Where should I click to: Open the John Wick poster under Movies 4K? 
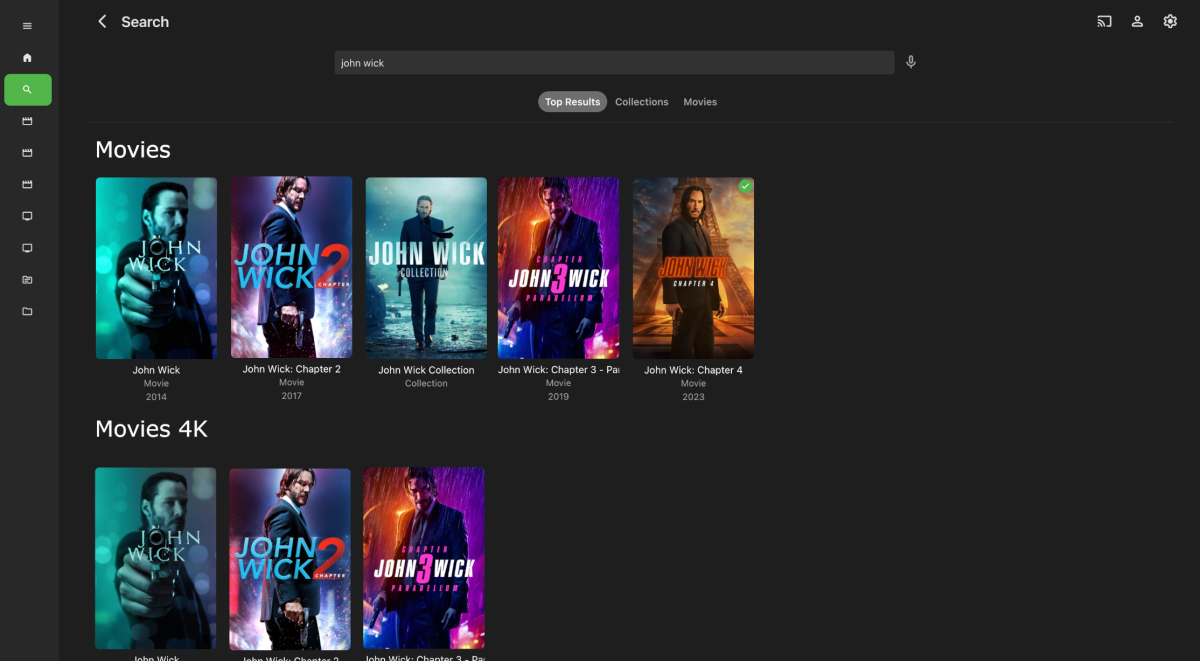point(155,558)
